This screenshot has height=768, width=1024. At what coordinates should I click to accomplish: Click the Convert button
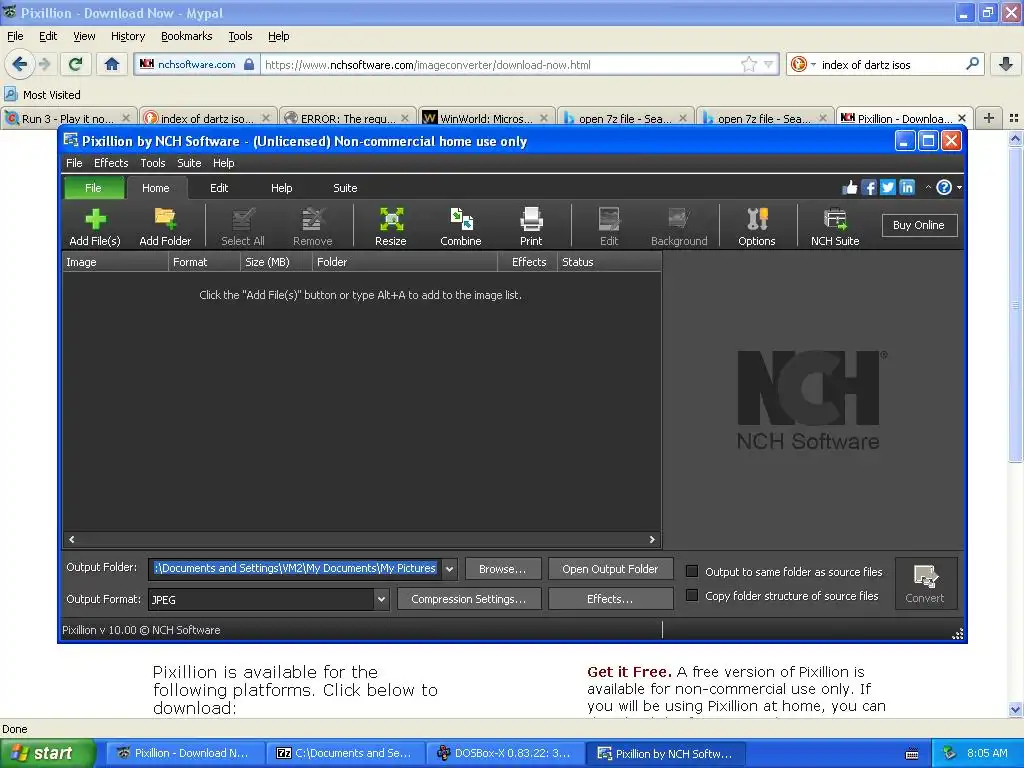[925, 583]
